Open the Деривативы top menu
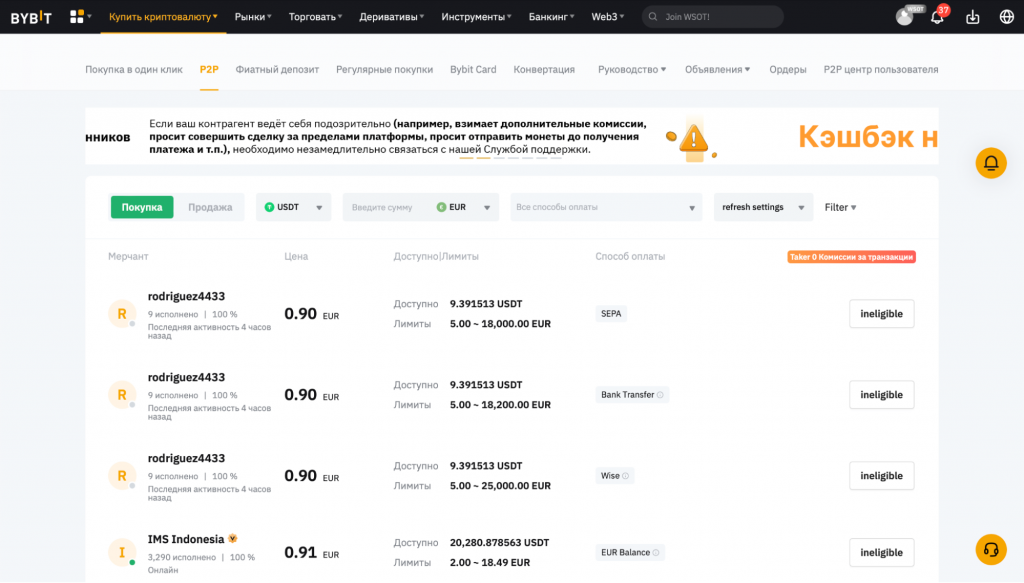Screen dimensions: 1024x583 [391, 16]
